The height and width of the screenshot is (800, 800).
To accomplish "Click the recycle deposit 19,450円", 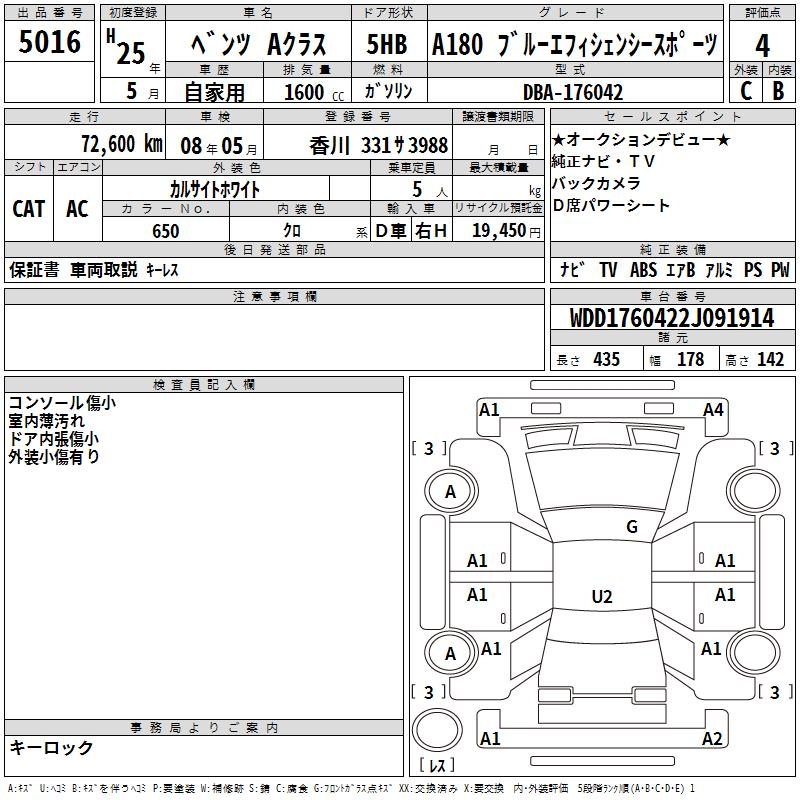I will tap(506, 231).
